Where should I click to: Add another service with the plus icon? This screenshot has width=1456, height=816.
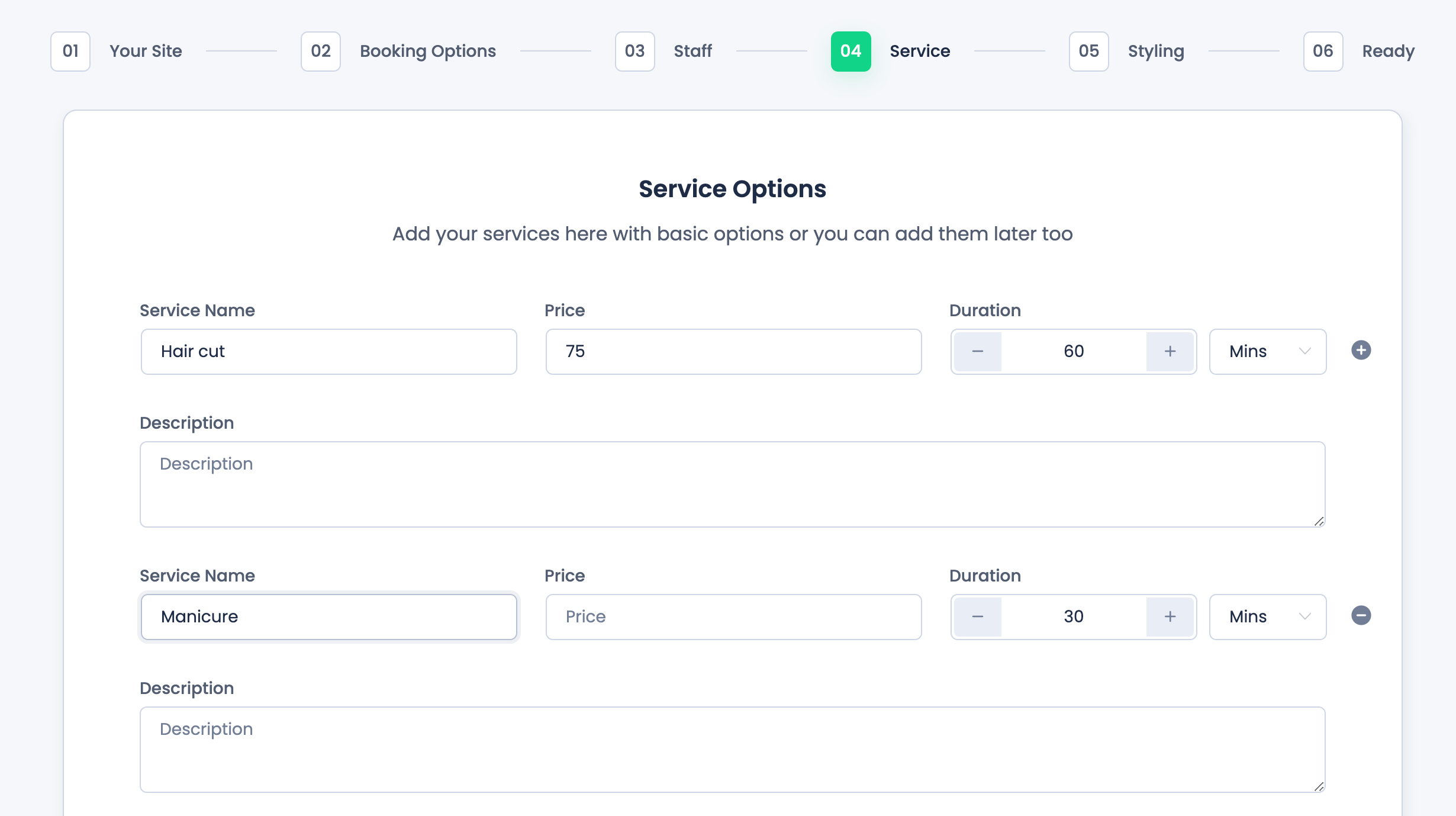1361,351
